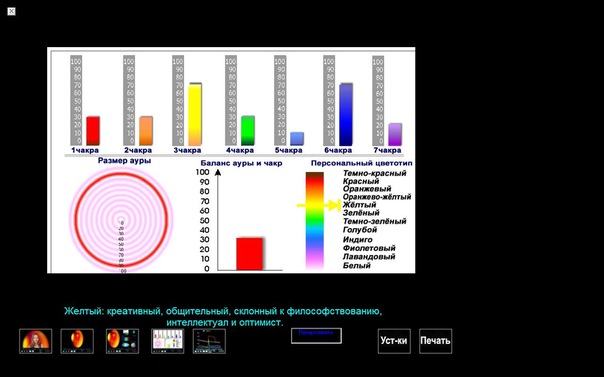This screenshot has width=604, height=377.
Task: Open the body and chakra details thumbnail
Action: (122, 341)
